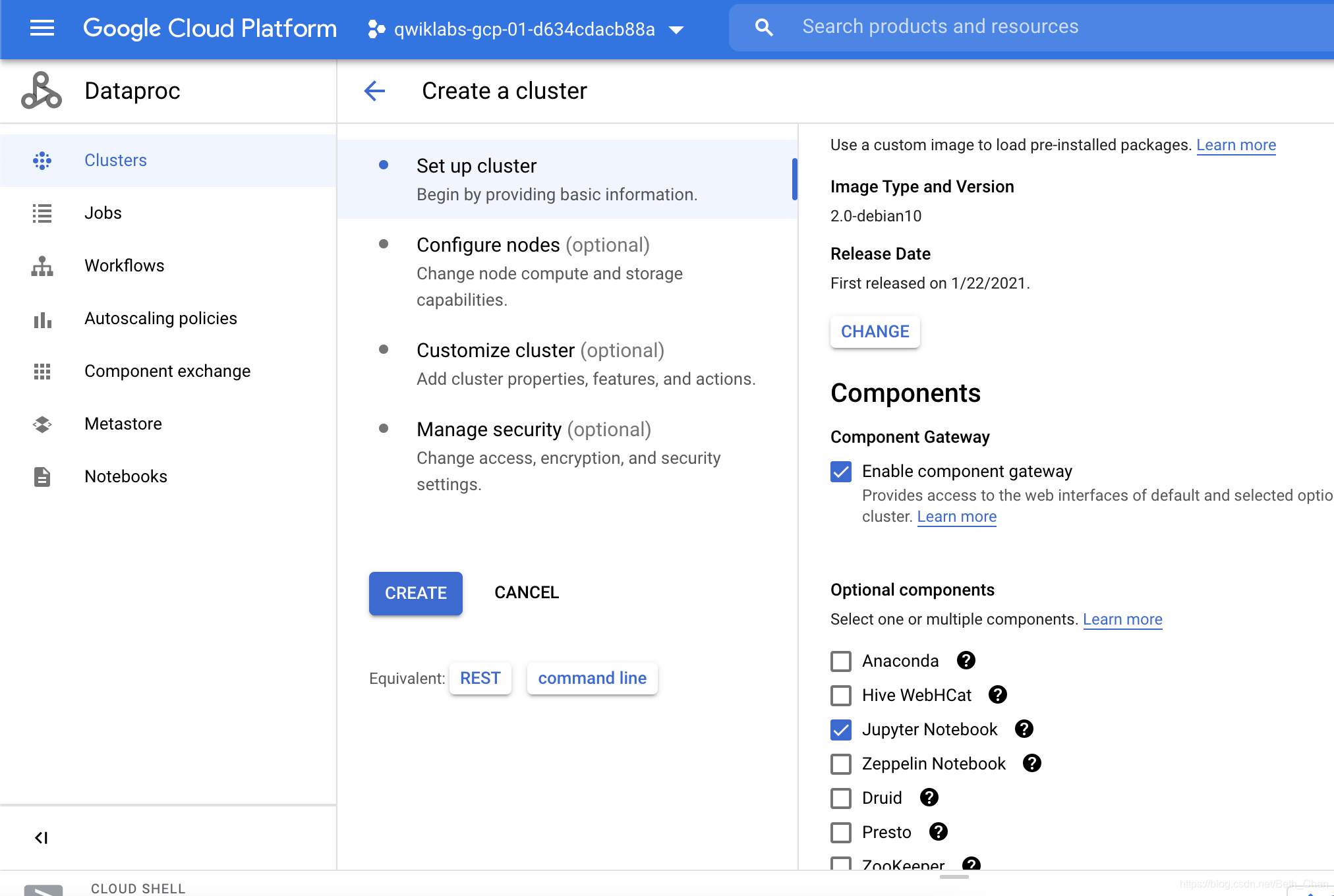Open Autoscaling policies menu item
This screenshot has height=896, width=1334.
click(168, 318)
